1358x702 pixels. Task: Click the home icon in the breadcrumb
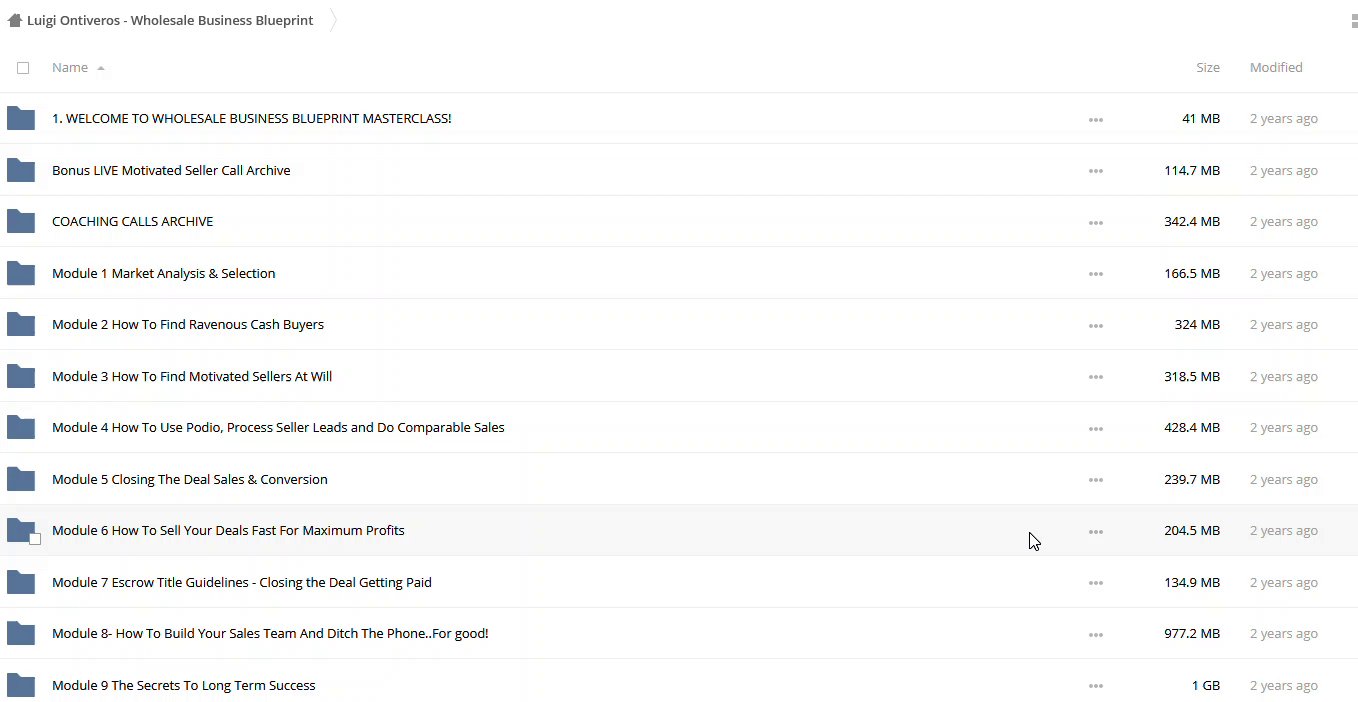pyautogui.click(x=15, y=20)
